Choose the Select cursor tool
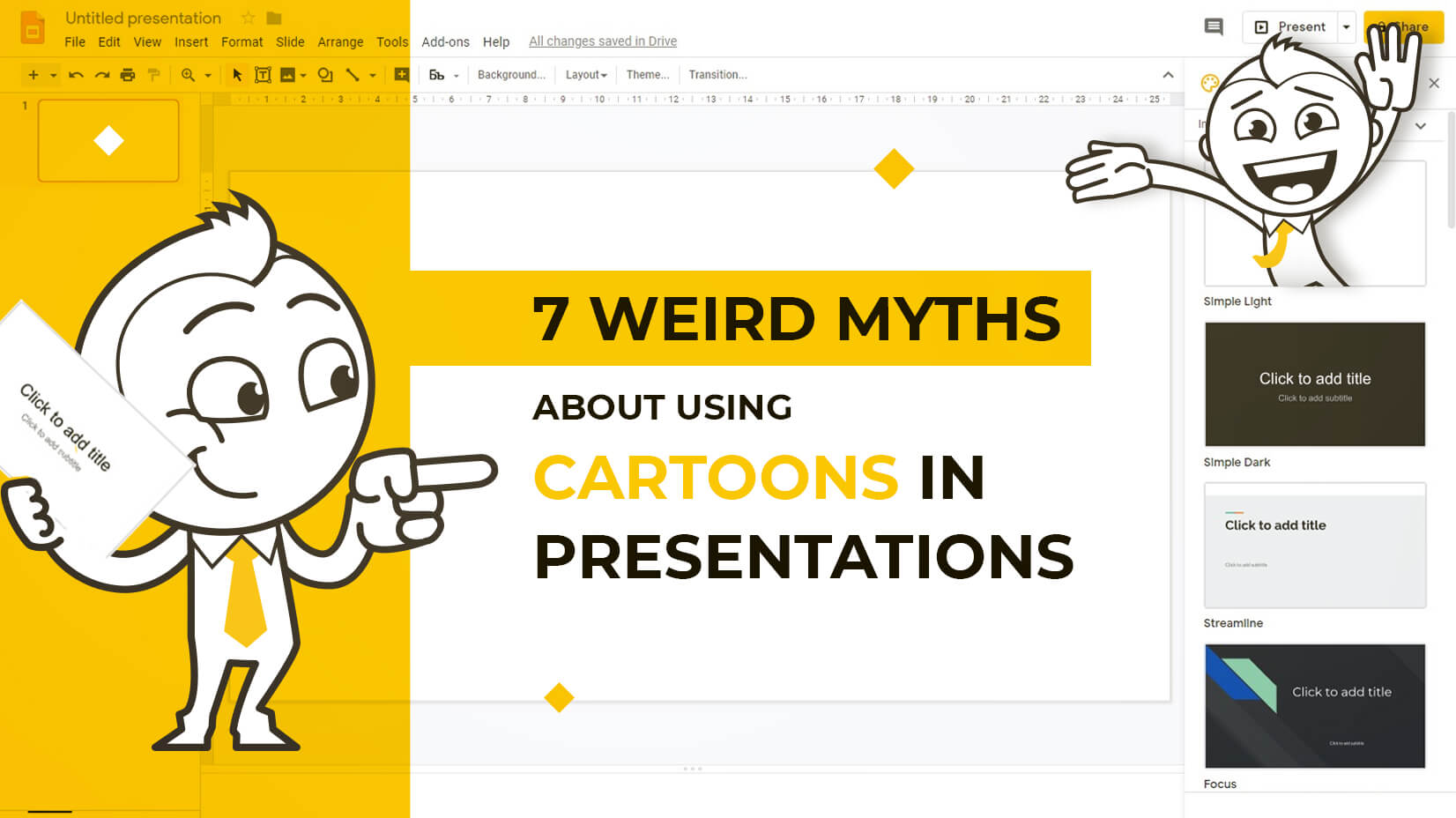 (x=236, y=75)
